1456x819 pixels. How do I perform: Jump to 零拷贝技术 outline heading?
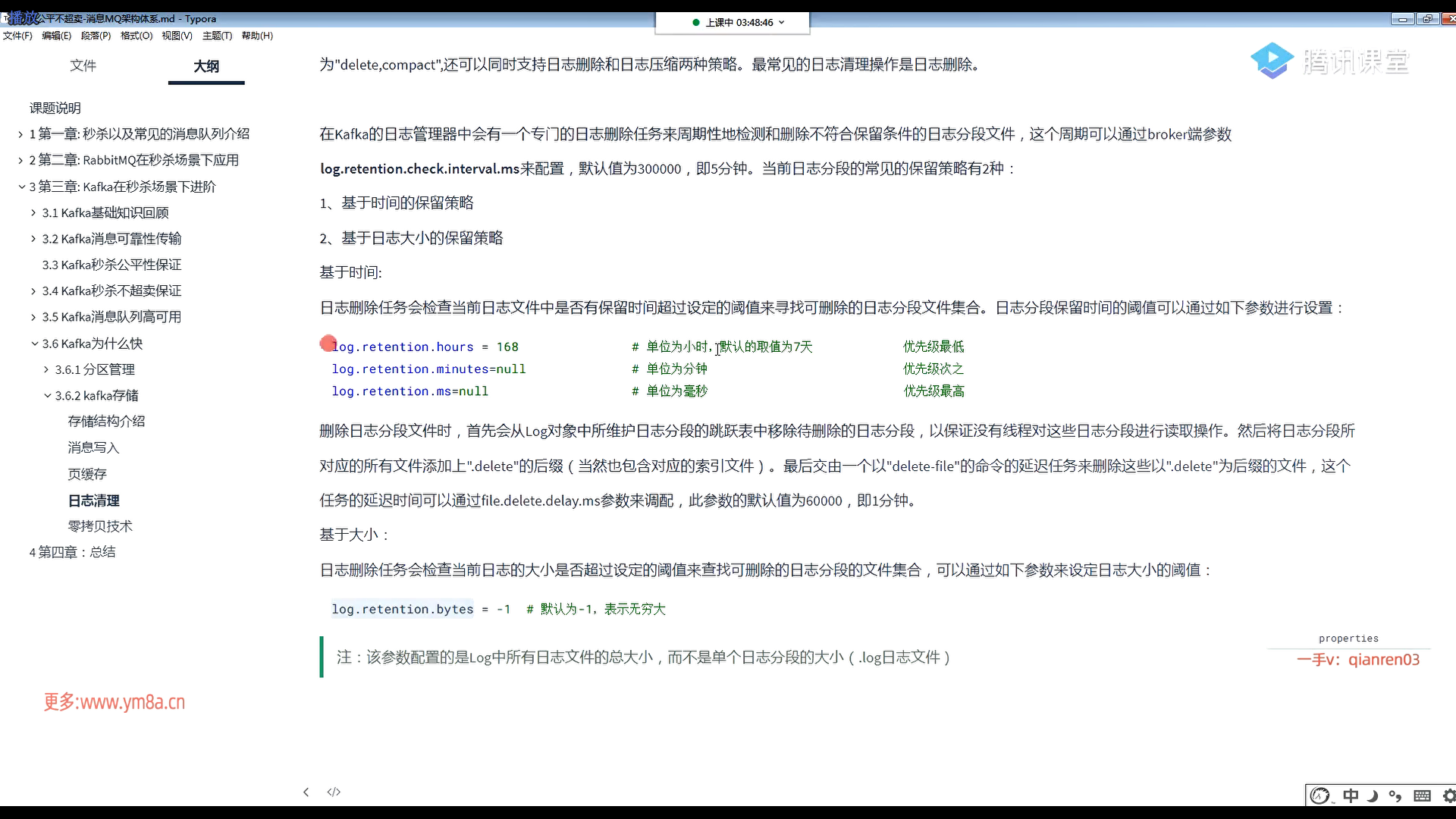point(100,526)
